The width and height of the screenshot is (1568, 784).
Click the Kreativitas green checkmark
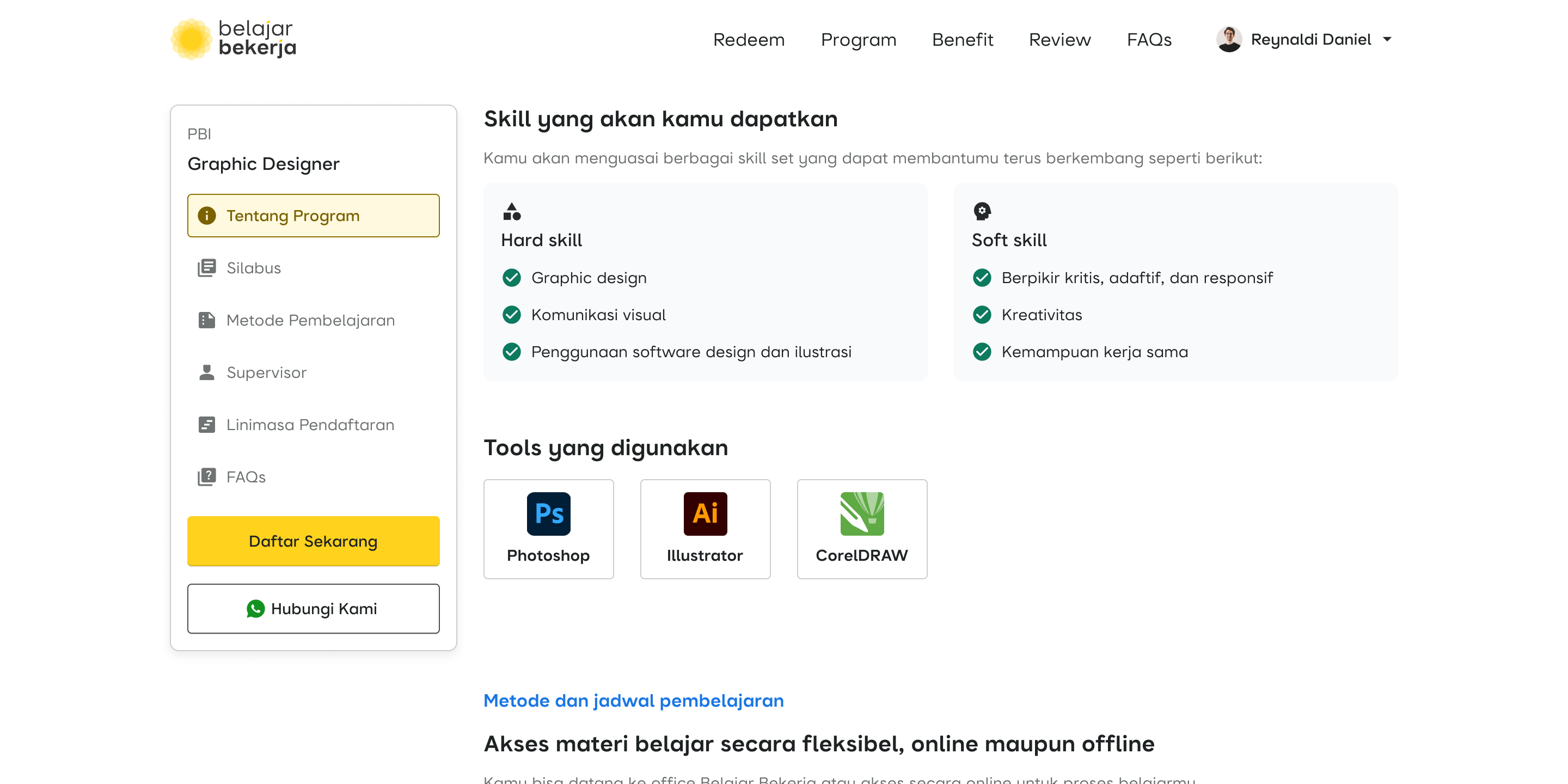pos(982,315)
